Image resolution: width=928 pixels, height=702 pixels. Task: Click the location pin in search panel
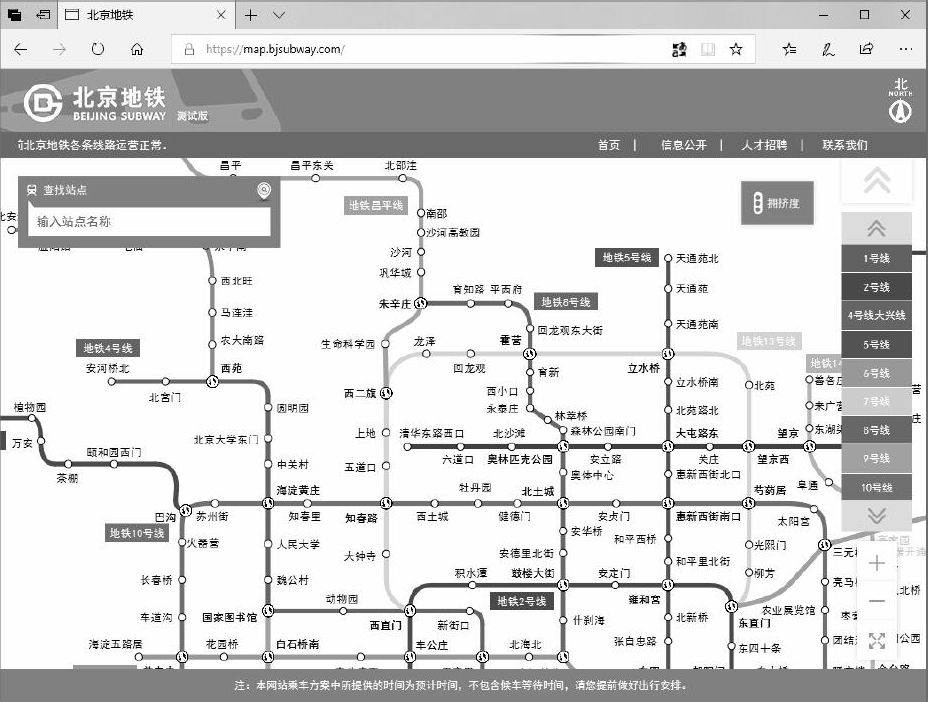pyautogui.click(x=264, y=191)
